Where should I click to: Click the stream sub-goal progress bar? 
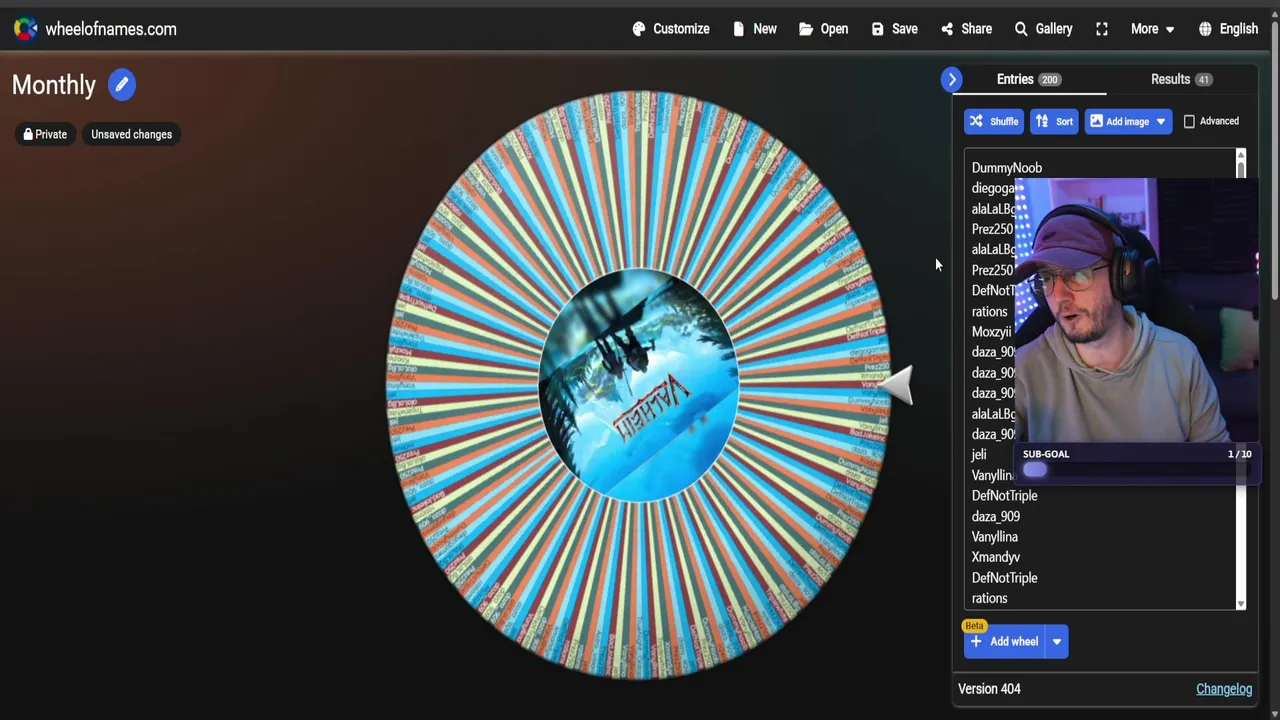[x=1136, y=470]
